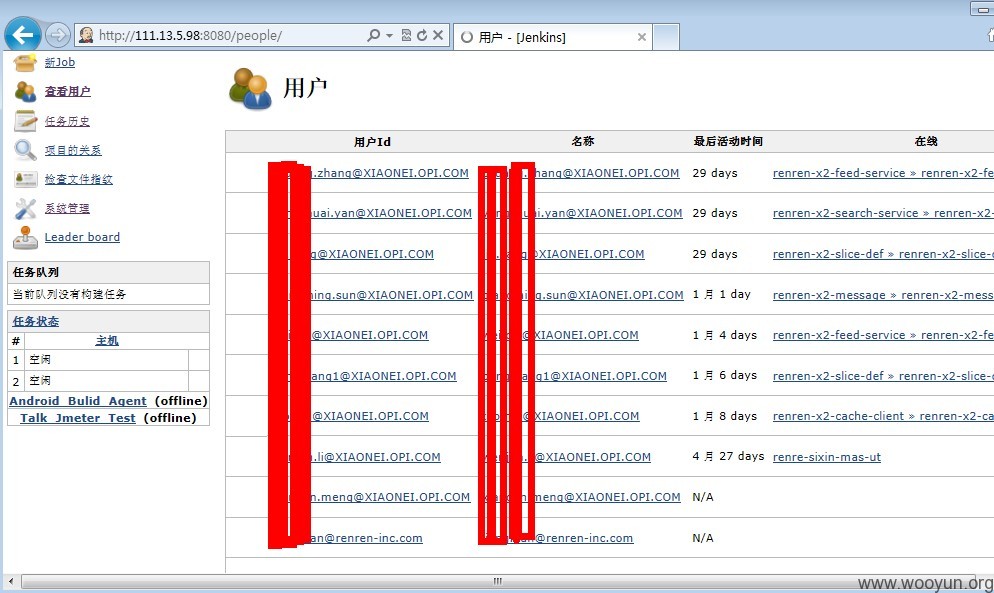Open renre-sixin-mas-ut project link

click(827, 457)
